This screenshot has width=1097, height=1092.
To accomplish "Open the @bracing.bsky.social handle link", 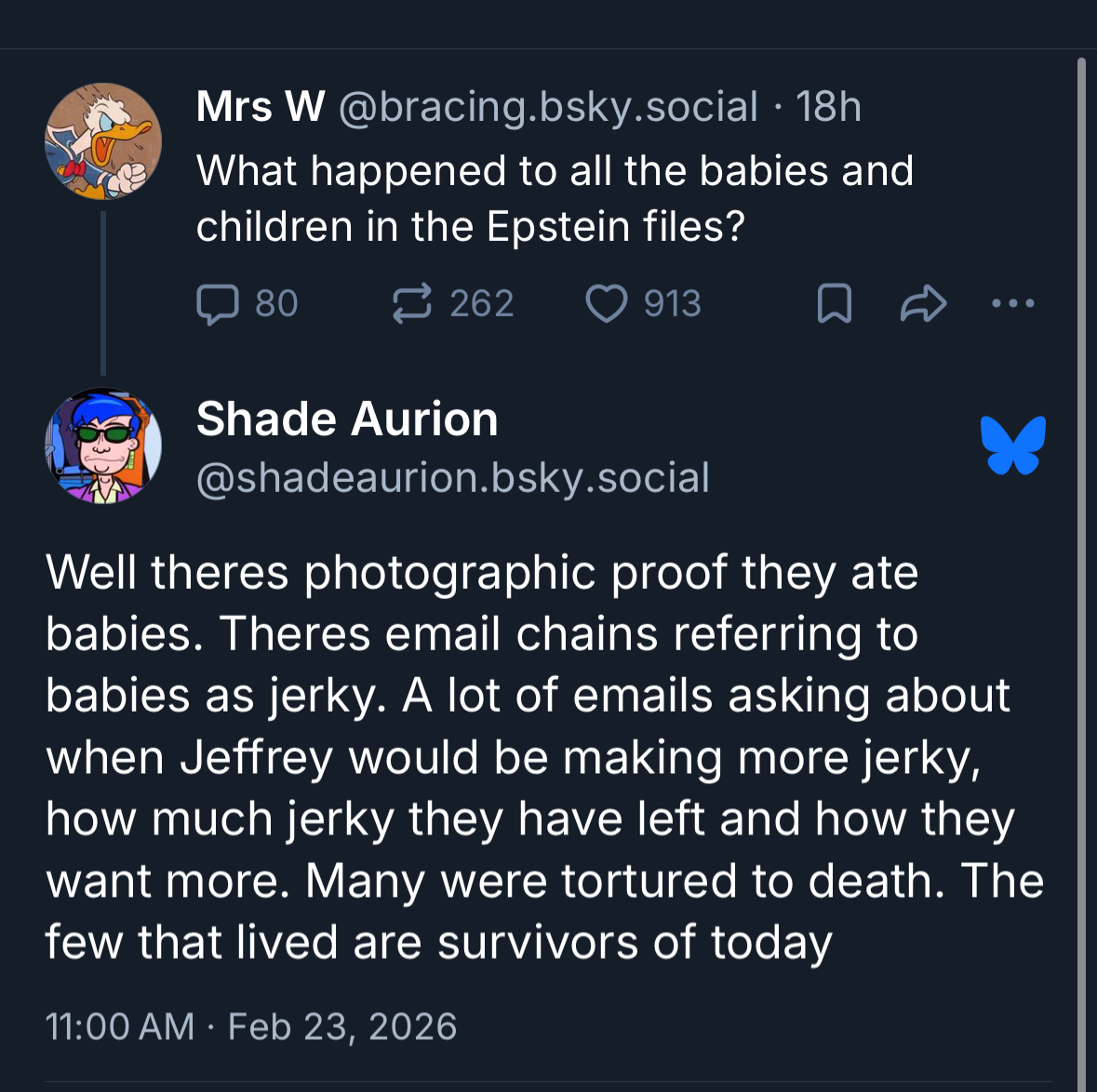I will point(548,107).
